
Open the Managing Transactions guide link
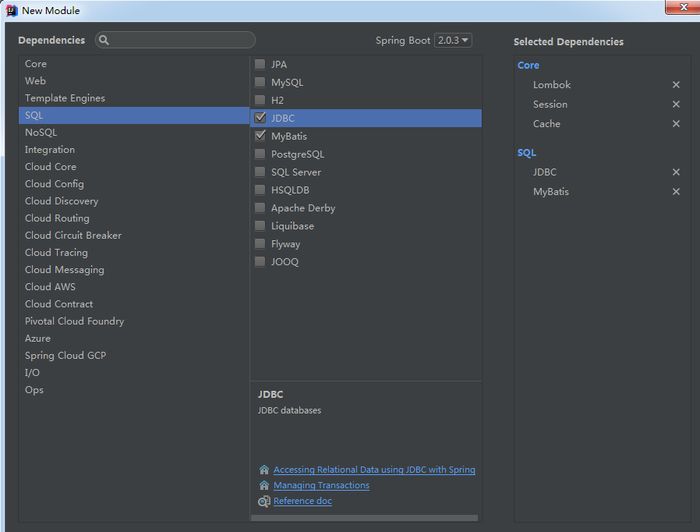(321, 486)
